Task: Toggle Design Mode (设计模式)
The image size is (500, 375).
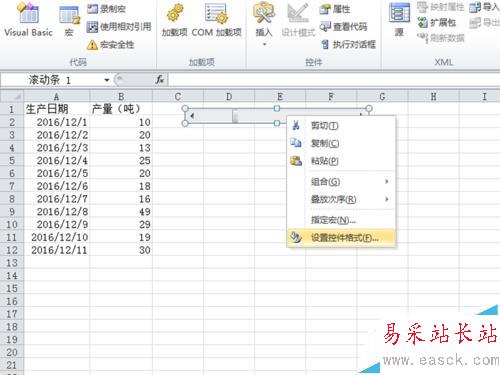Action: click(298, 20)
